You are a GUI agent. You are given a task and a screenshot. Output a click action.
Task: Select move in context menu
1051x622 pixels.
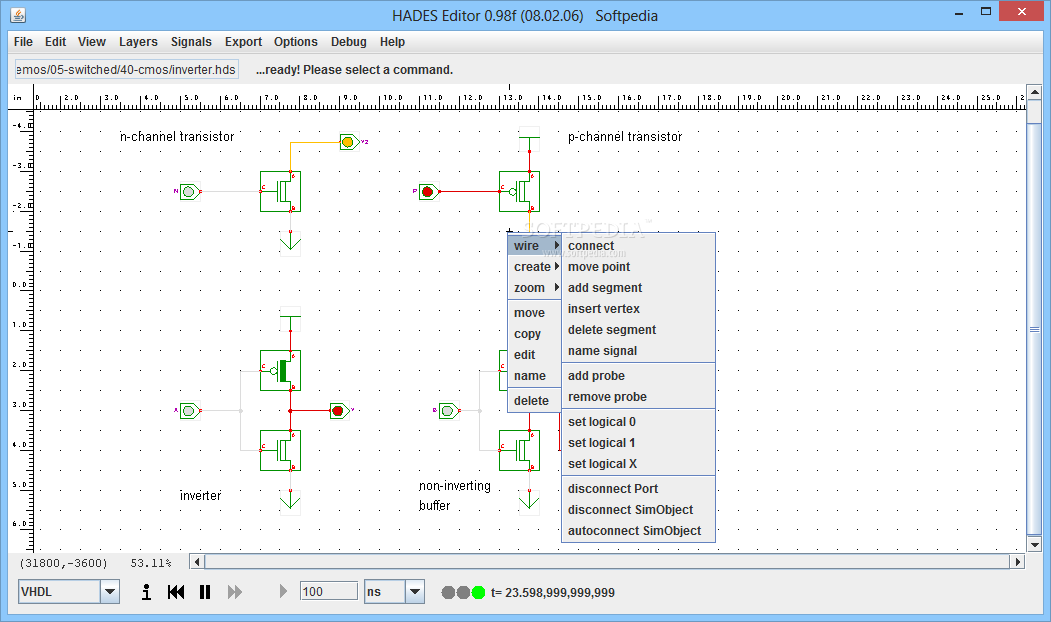[534, 313]
